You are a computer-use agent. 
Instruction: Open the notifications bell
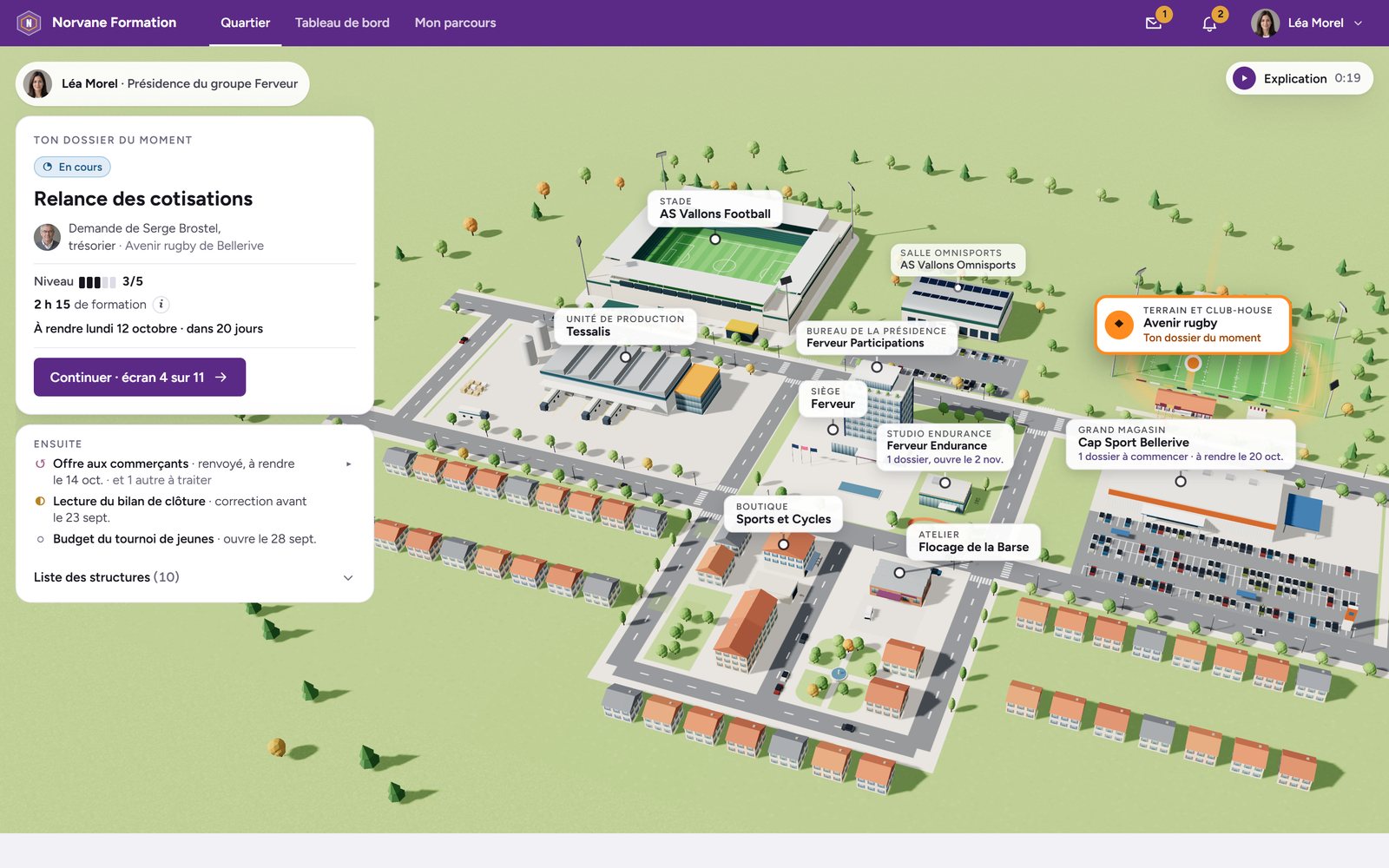point(1209,23)
